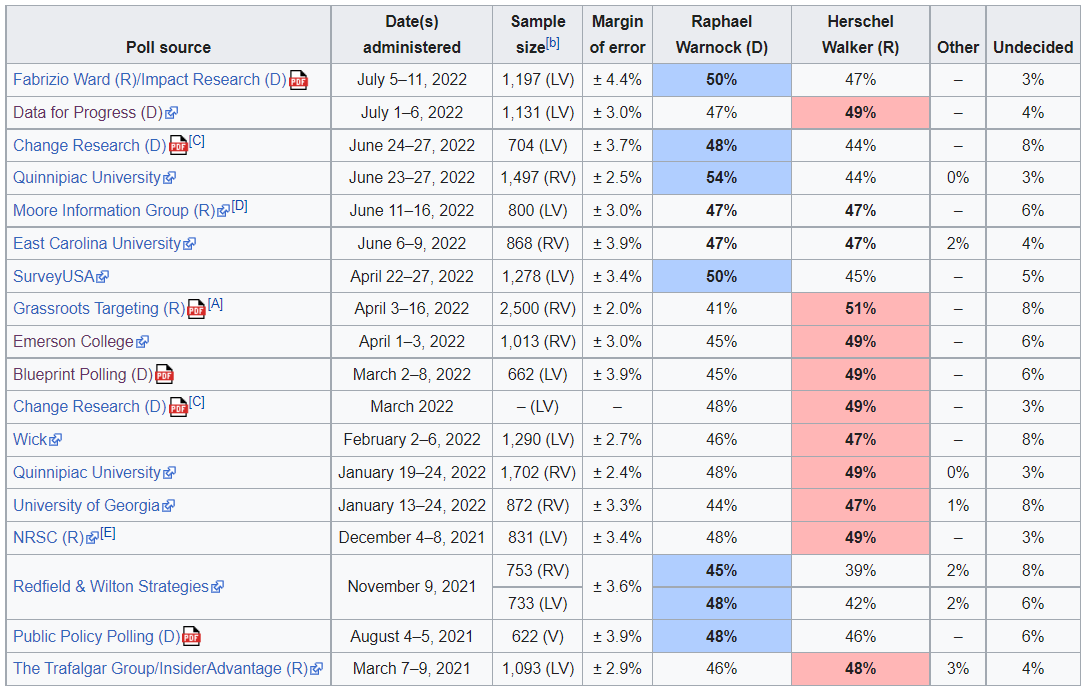Click the Herschel Walker (R) column header
Image resolution: width=1089 pixels, height=692 pixels.
(861, 35)
